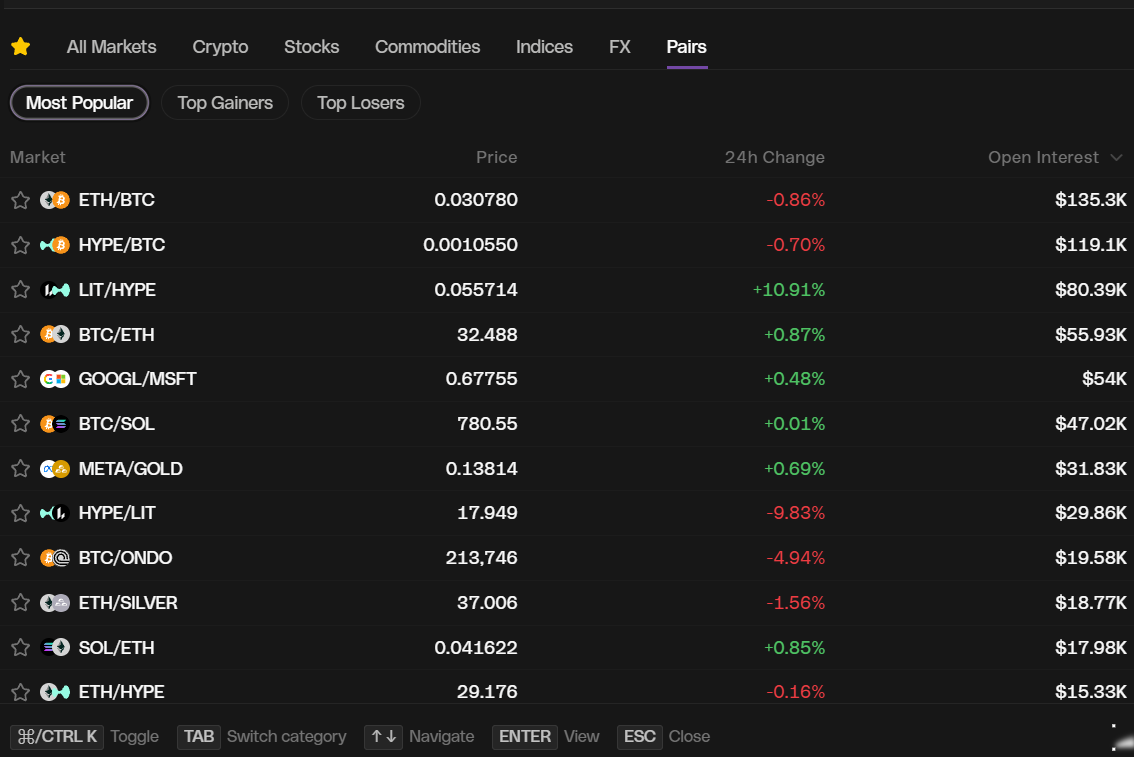The image size is (1134, 757).
Task: Click the BTC/SOL price 780.55
Action: (x=487, y=424)
